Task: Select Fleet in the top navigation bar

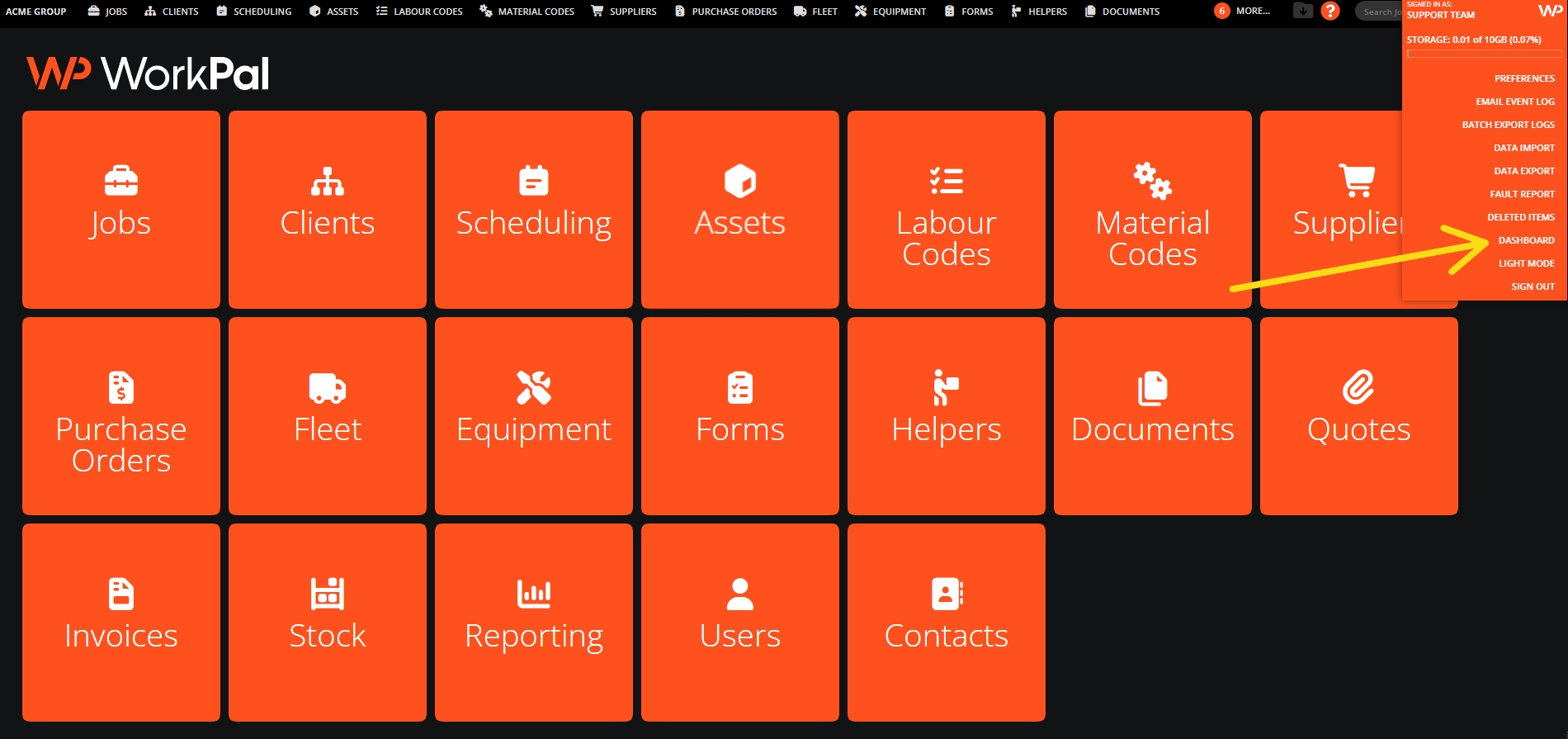Action: (x=815, y=12)
